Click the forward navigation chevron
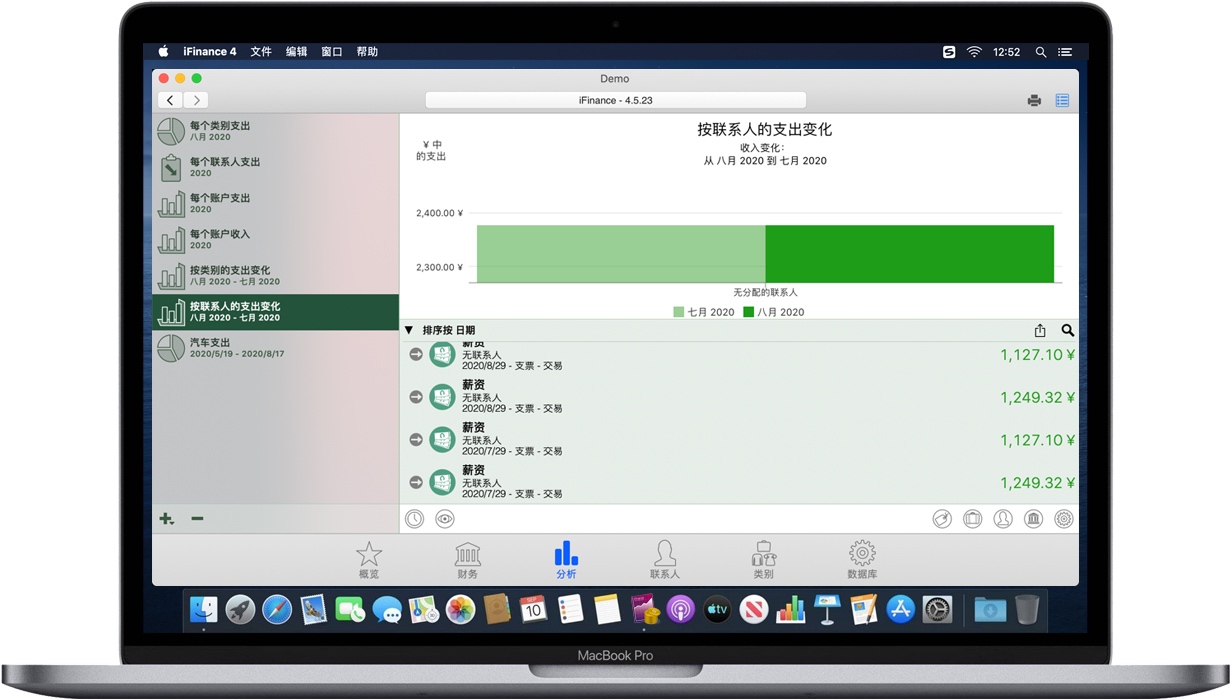The image size is (1230, 700). coord(196,100)
